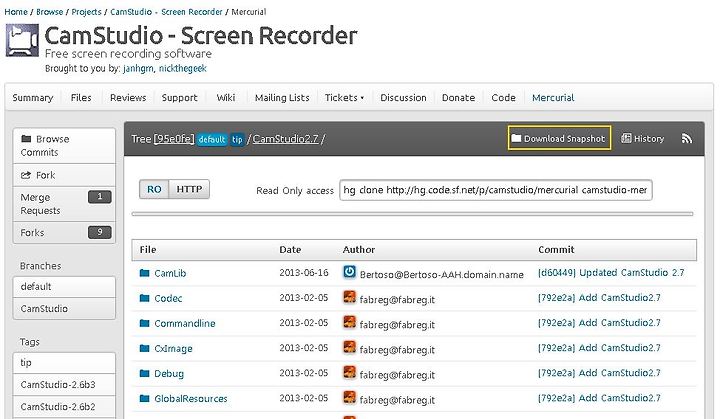Click the CamLib folder icon
Image resolution: width=720 pixels, height=419 pixels.
(x=145, y=273)
